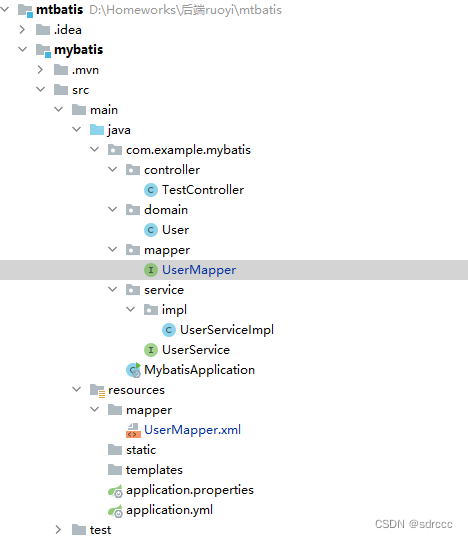
Task: Select the highlighted UserMapper name
Action: pyautogui.click(x=199, y=270)
